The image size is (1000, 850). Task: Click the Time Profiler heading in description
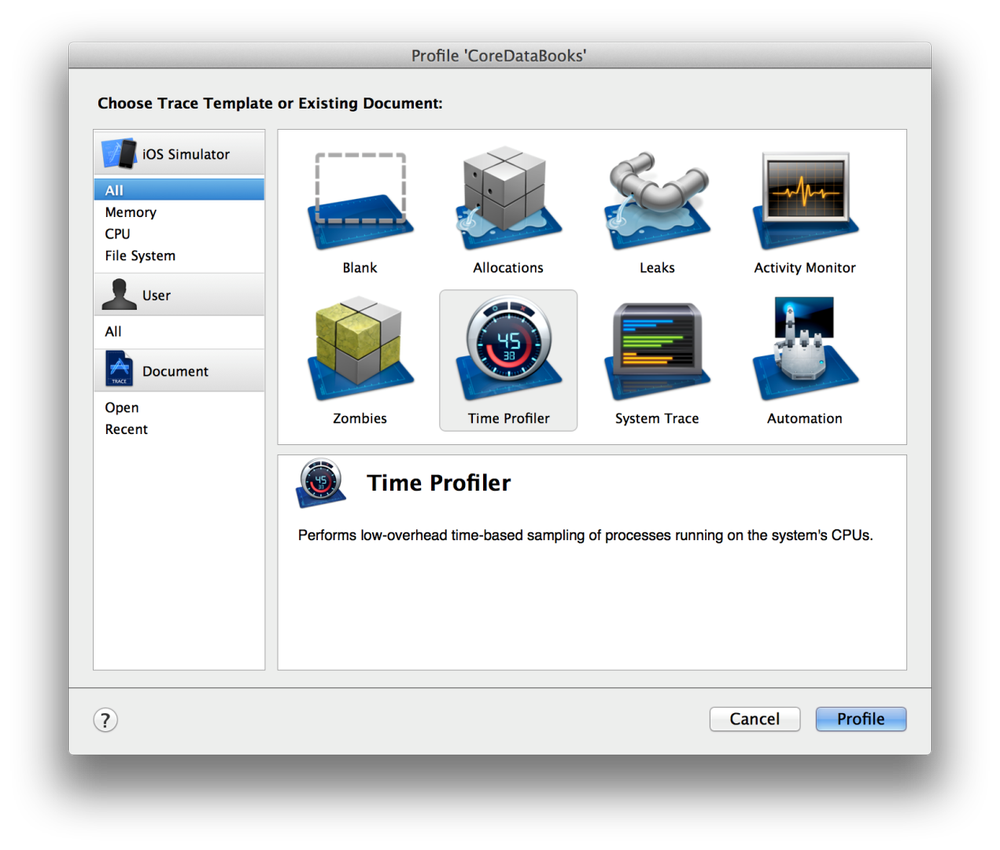tap(439, 483)
